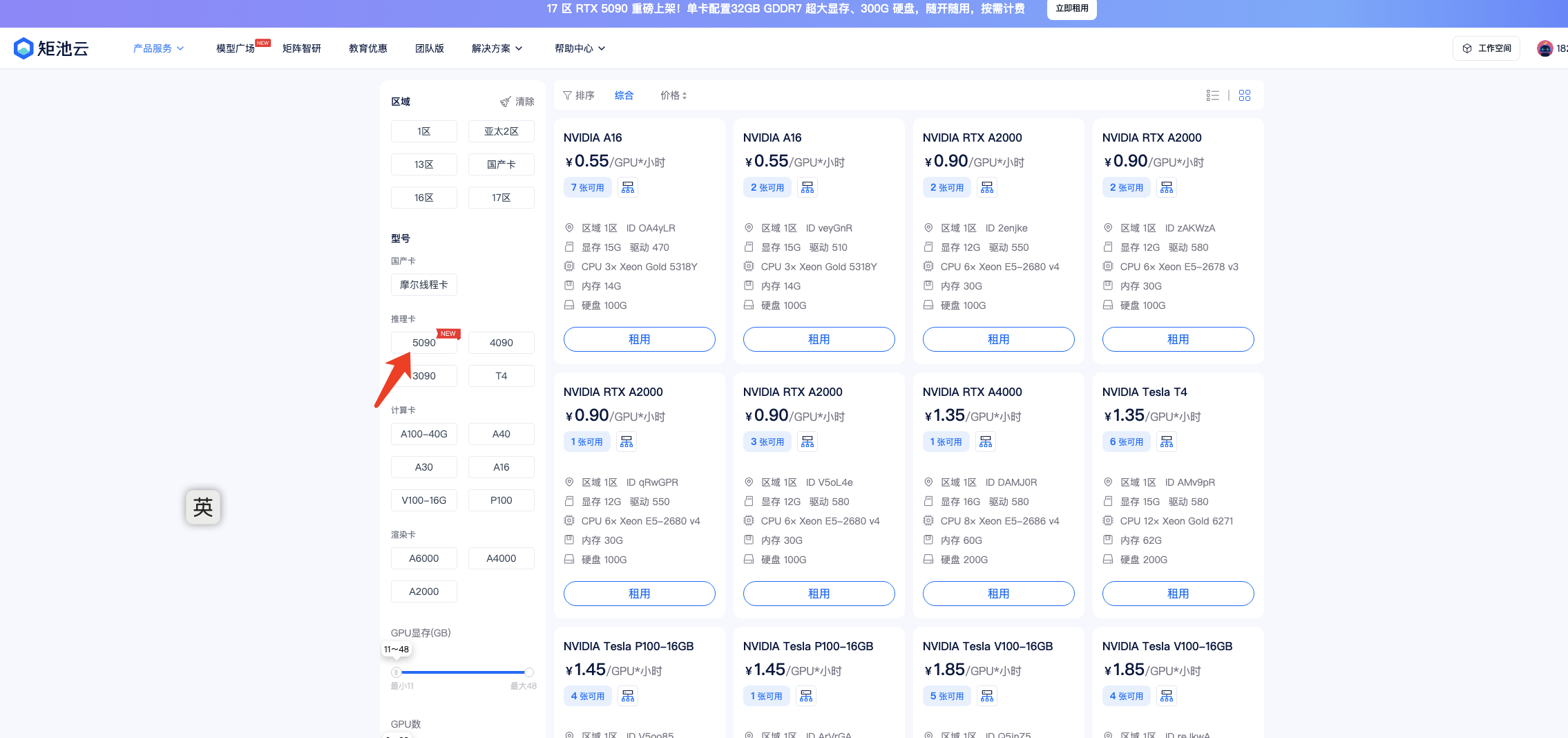Click the NVIDIA RTX A4000 card title
This screenshot has height=738, width=1568.
pyautogui.click(x=973, y=392)
